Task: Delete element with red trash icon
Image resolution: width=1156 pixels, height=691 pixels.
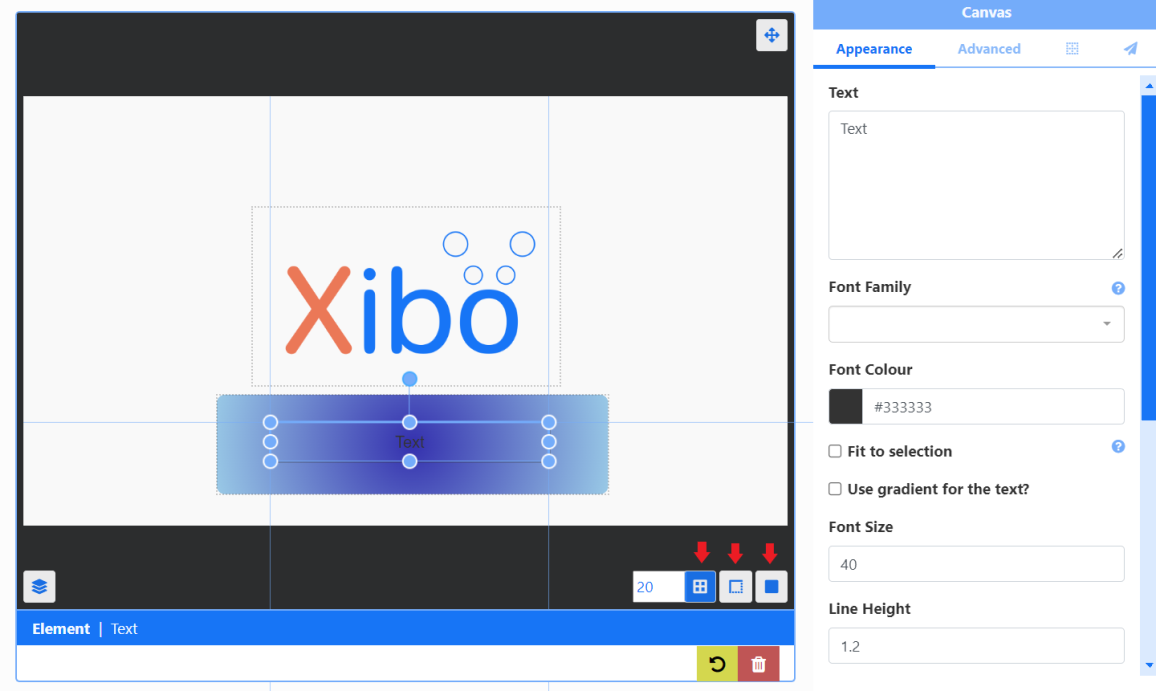Action: 758,664
